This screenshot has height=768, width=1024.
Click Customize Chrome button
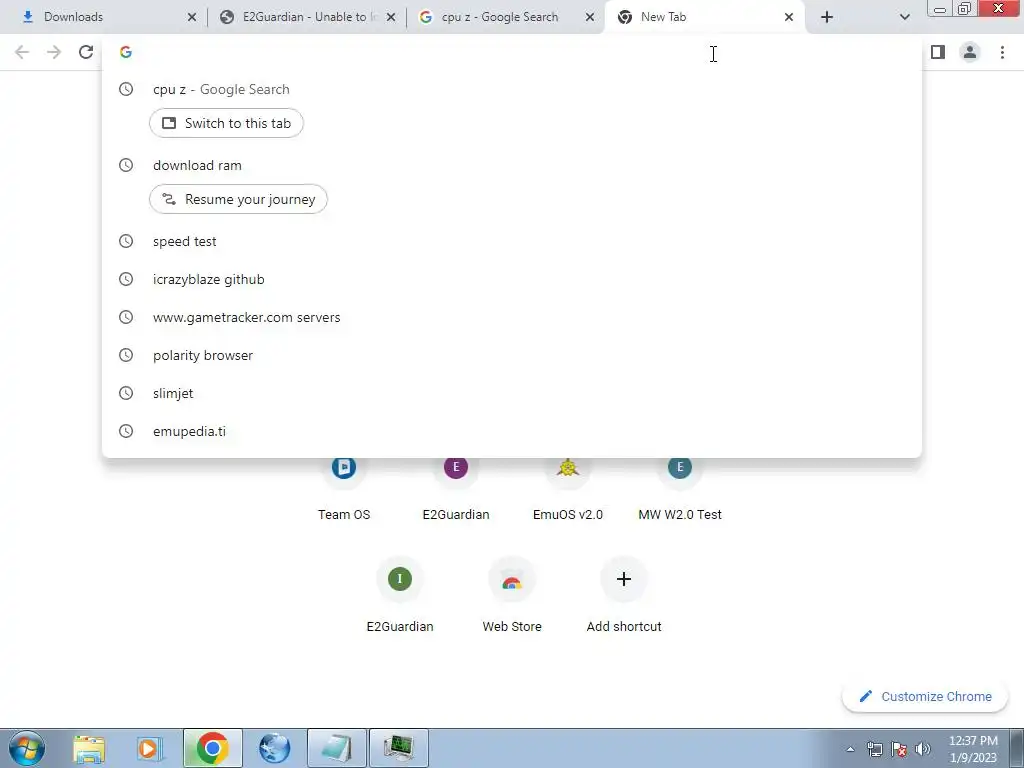[925, 697]
